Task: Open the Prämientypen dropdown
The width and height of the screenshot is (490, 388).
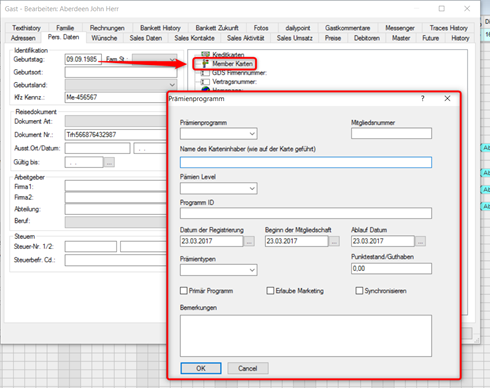Action: (x=219, y=270)
